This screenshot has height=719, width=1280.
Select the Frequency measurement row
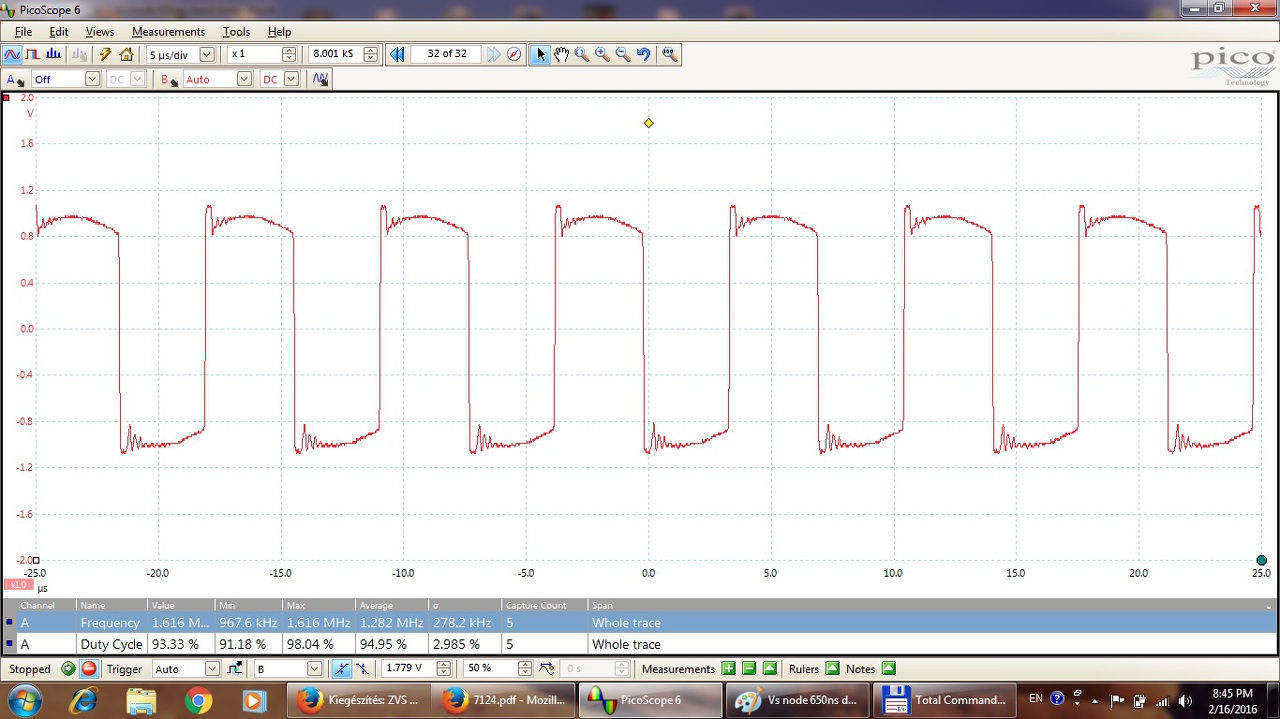[x=640, y=622]
